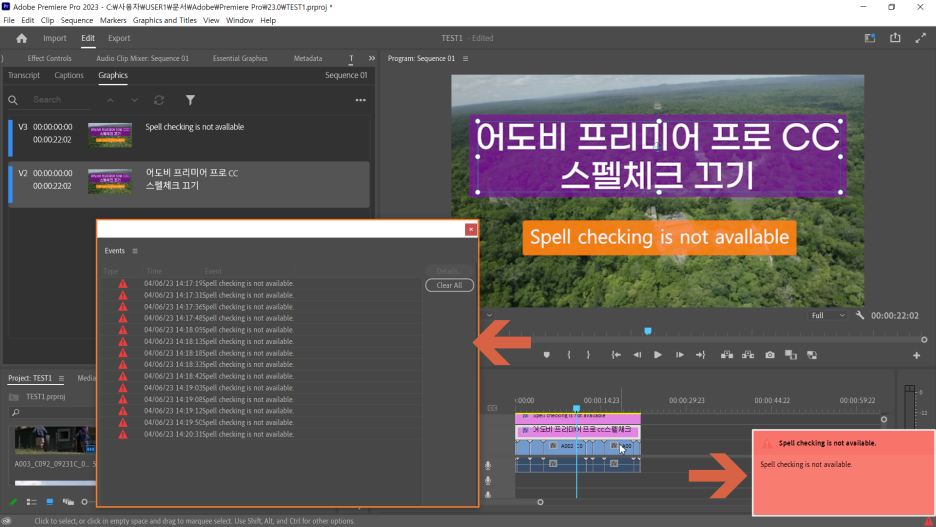Screen dimensions: 936x527
Task: Open the File menu
Action: point(9,20)
